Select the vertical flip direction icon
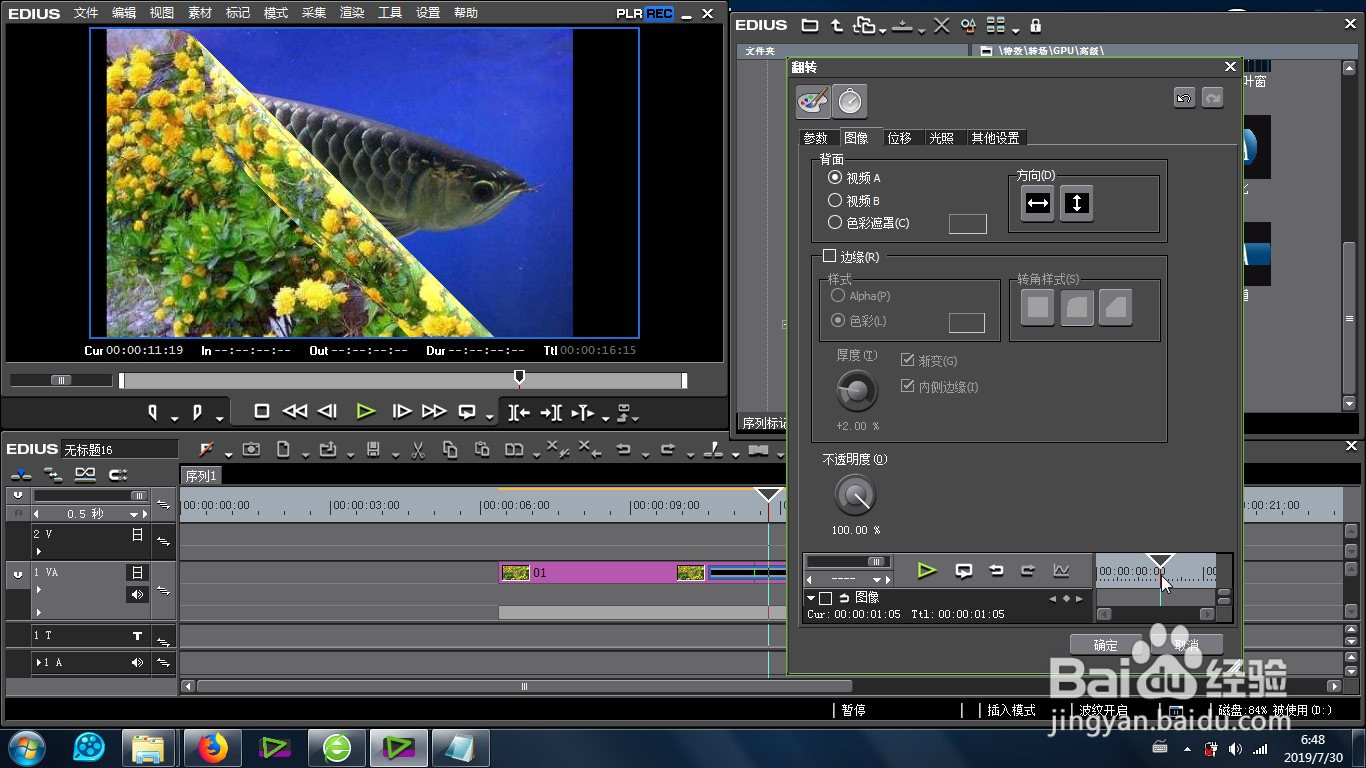This screenshot has height=768, width=1366. tap(1076, 203)
